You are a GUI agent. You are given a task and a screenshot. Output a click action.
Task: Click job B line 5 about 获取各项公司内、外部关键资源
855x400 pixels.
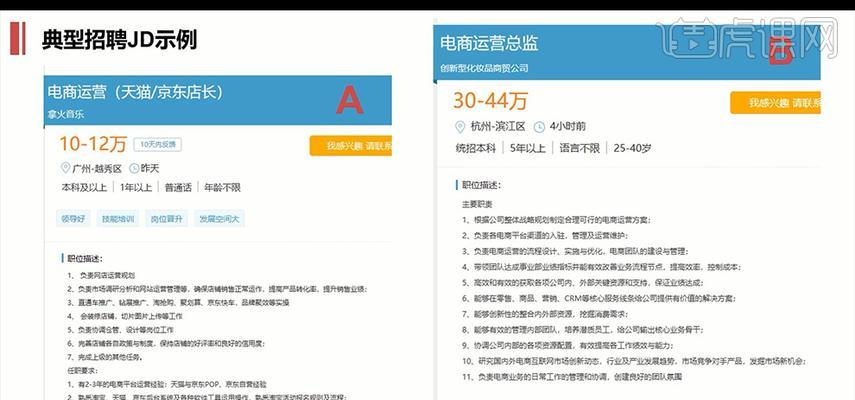(x=582, y=283)
